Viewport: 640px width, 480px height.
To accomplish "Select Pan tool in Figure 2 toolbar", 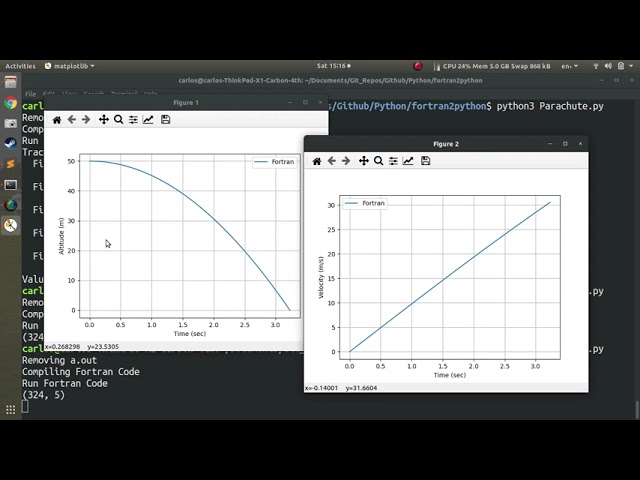I will click(364, 161).
